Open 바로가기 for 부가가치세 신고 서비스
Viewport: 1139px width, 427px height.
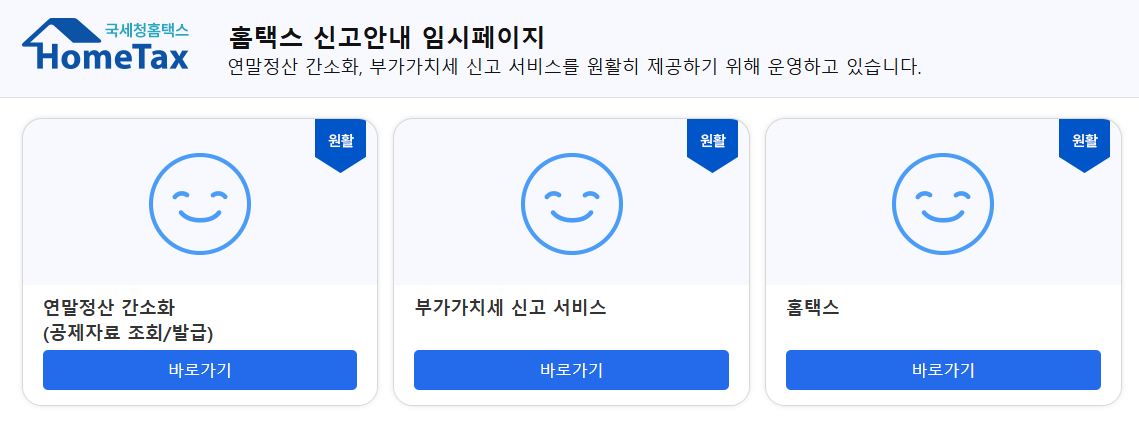pos(572,370)
